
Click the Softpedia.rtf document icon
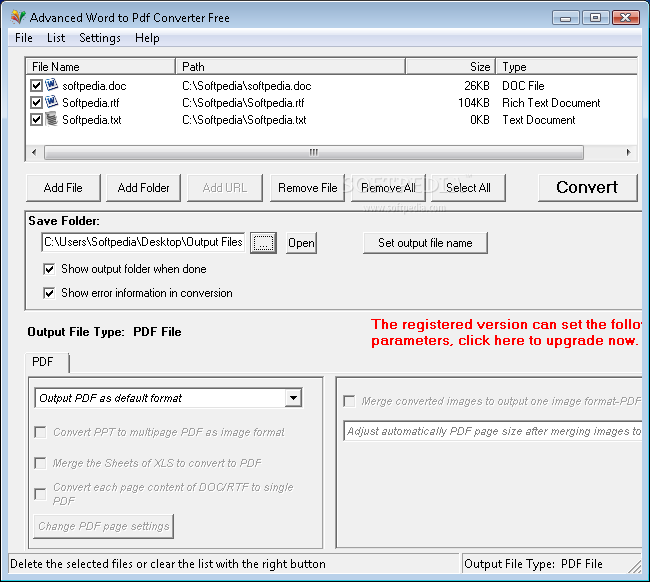click(x=51, y=103)
